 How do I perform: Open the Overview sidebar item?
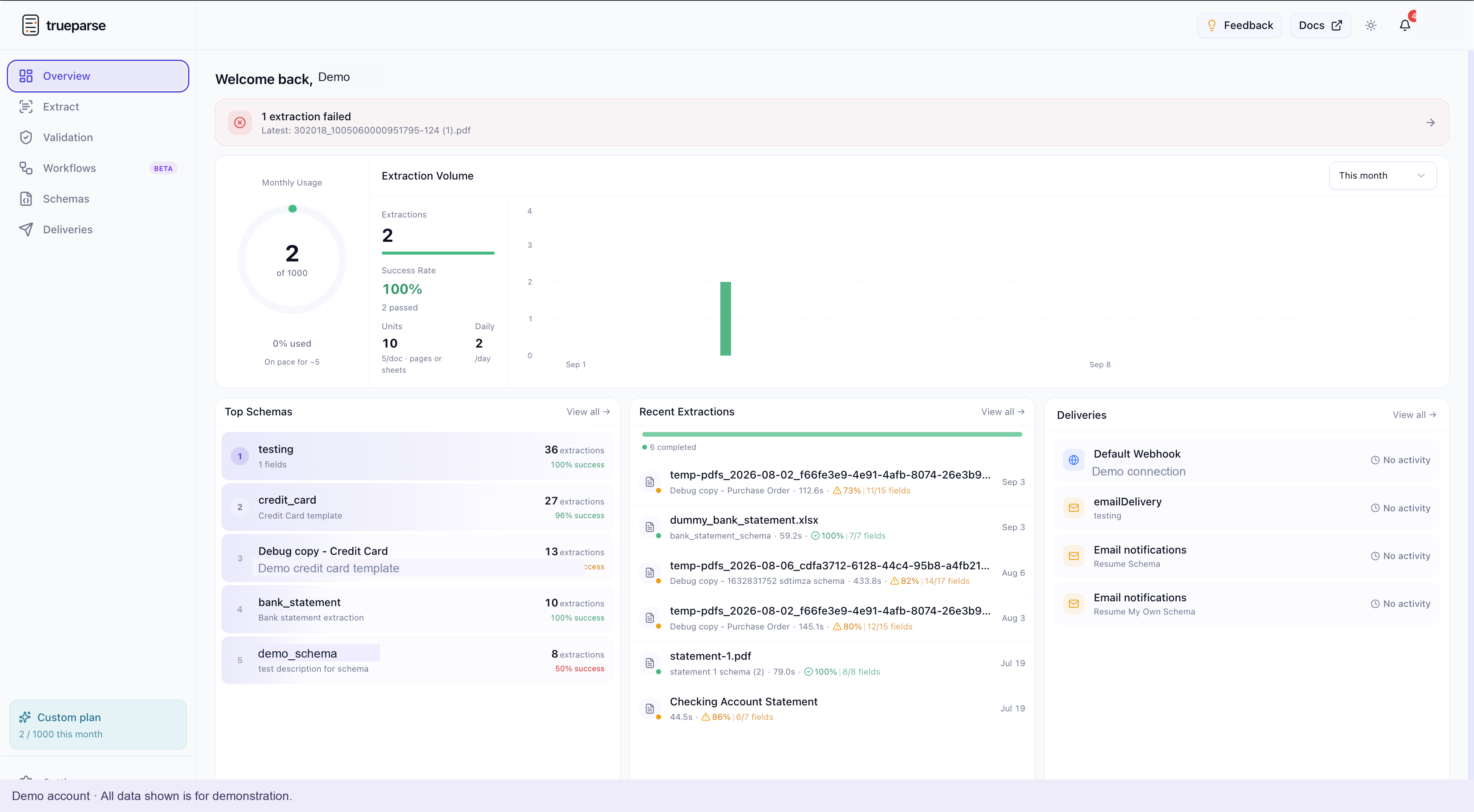(x=98, y=76)
